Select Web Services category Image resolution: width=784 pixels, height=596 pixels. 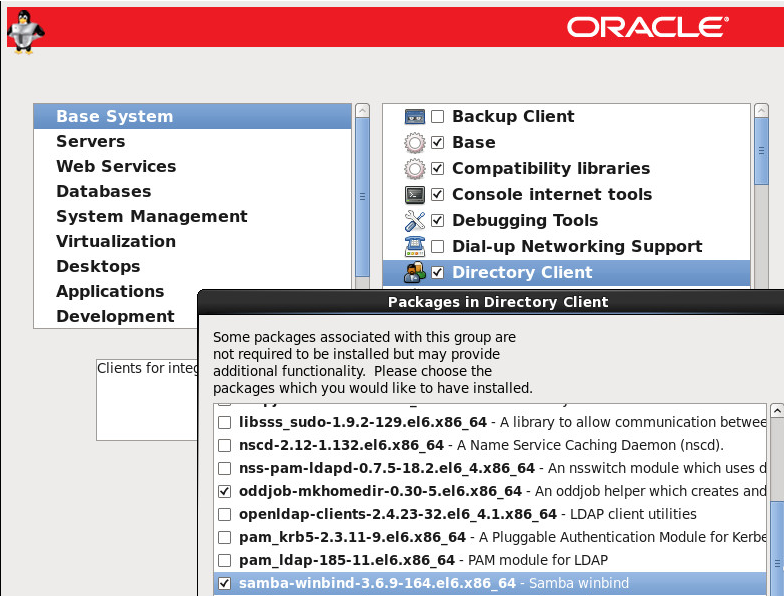192,166
